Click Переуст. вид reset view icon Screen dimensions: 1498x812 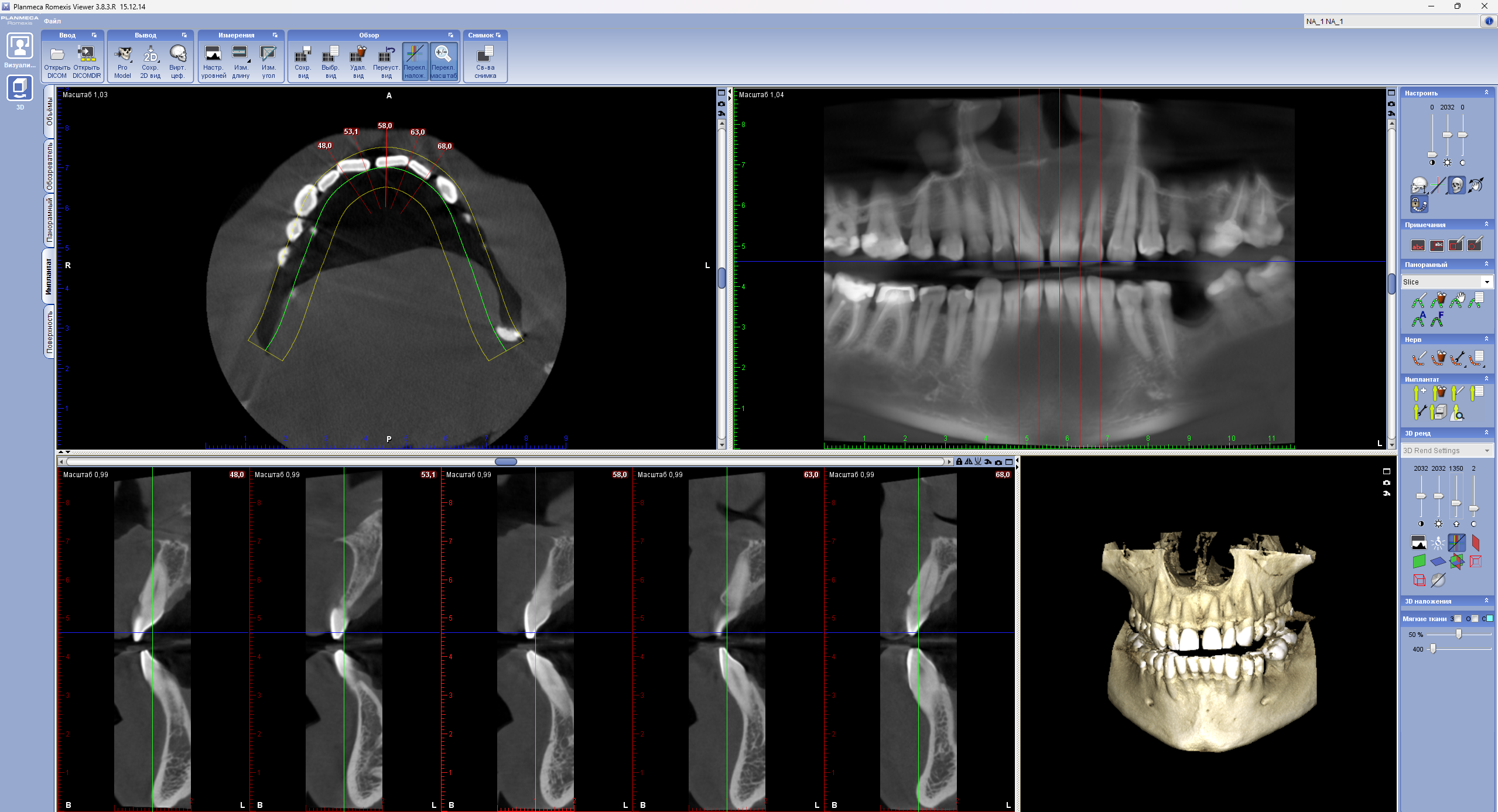pos(387,62)
